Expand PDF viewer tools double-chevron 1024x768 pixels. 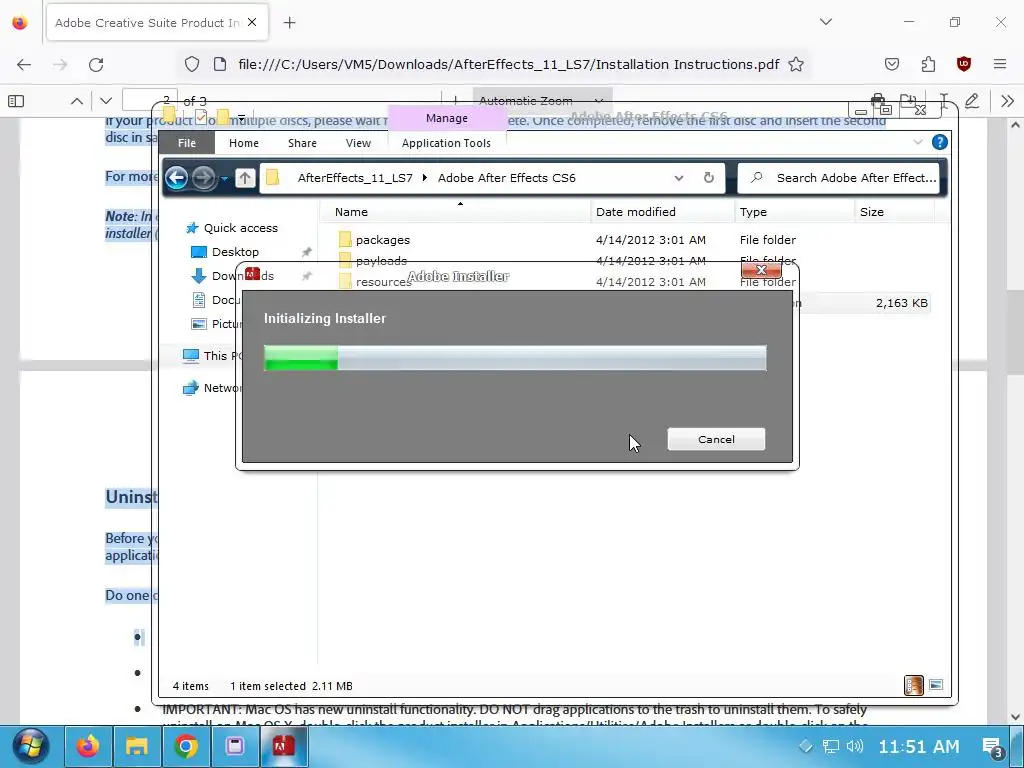[x=1007, y=101]
